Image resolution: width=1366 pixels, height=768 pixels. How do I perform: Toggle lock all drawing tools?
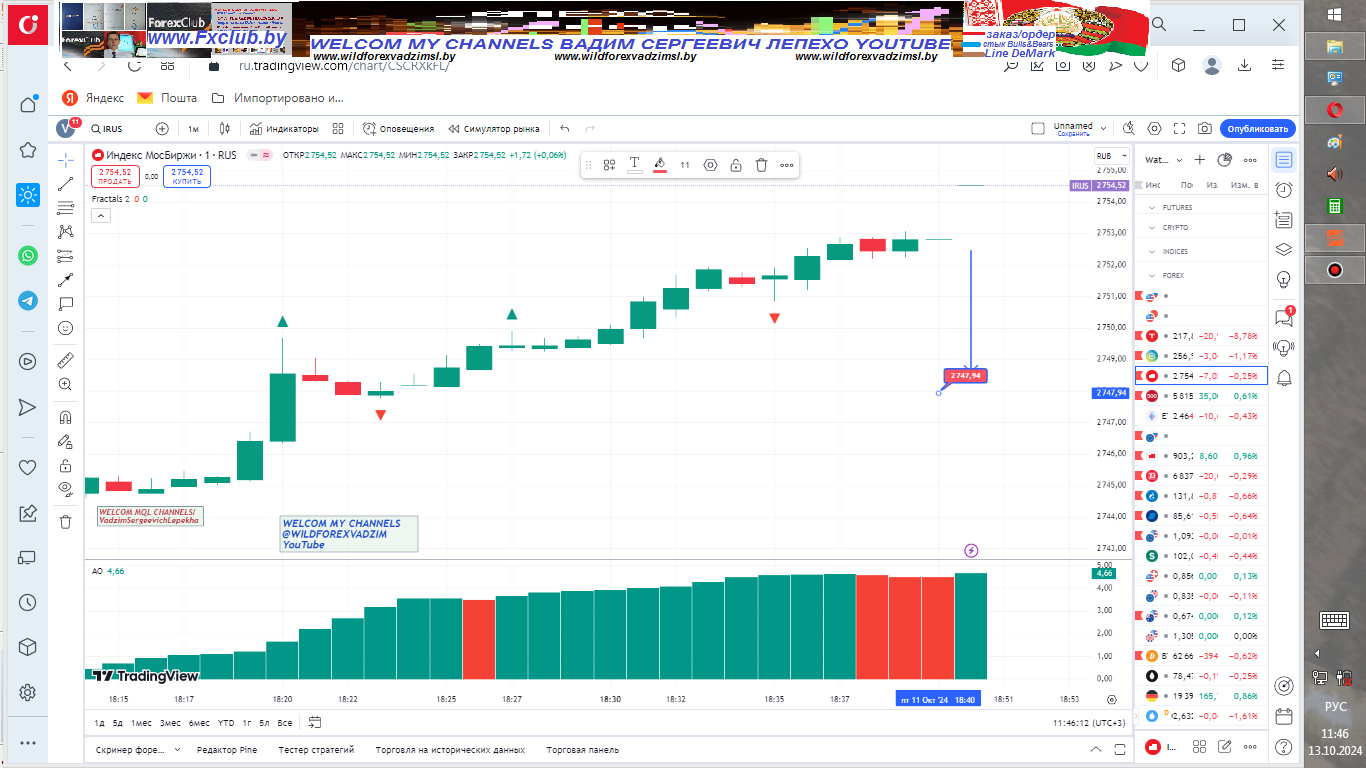[66, 465]
